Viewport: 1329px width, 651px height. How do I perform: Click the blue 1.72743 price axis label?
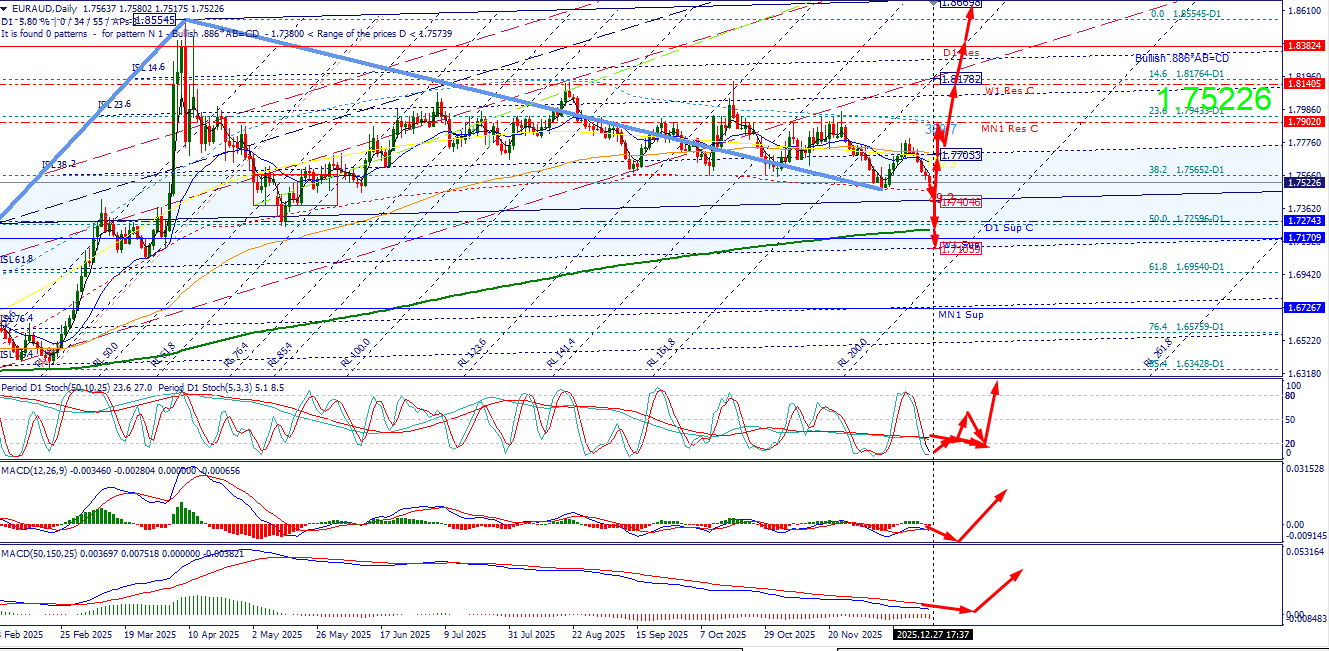[1305, 221]
